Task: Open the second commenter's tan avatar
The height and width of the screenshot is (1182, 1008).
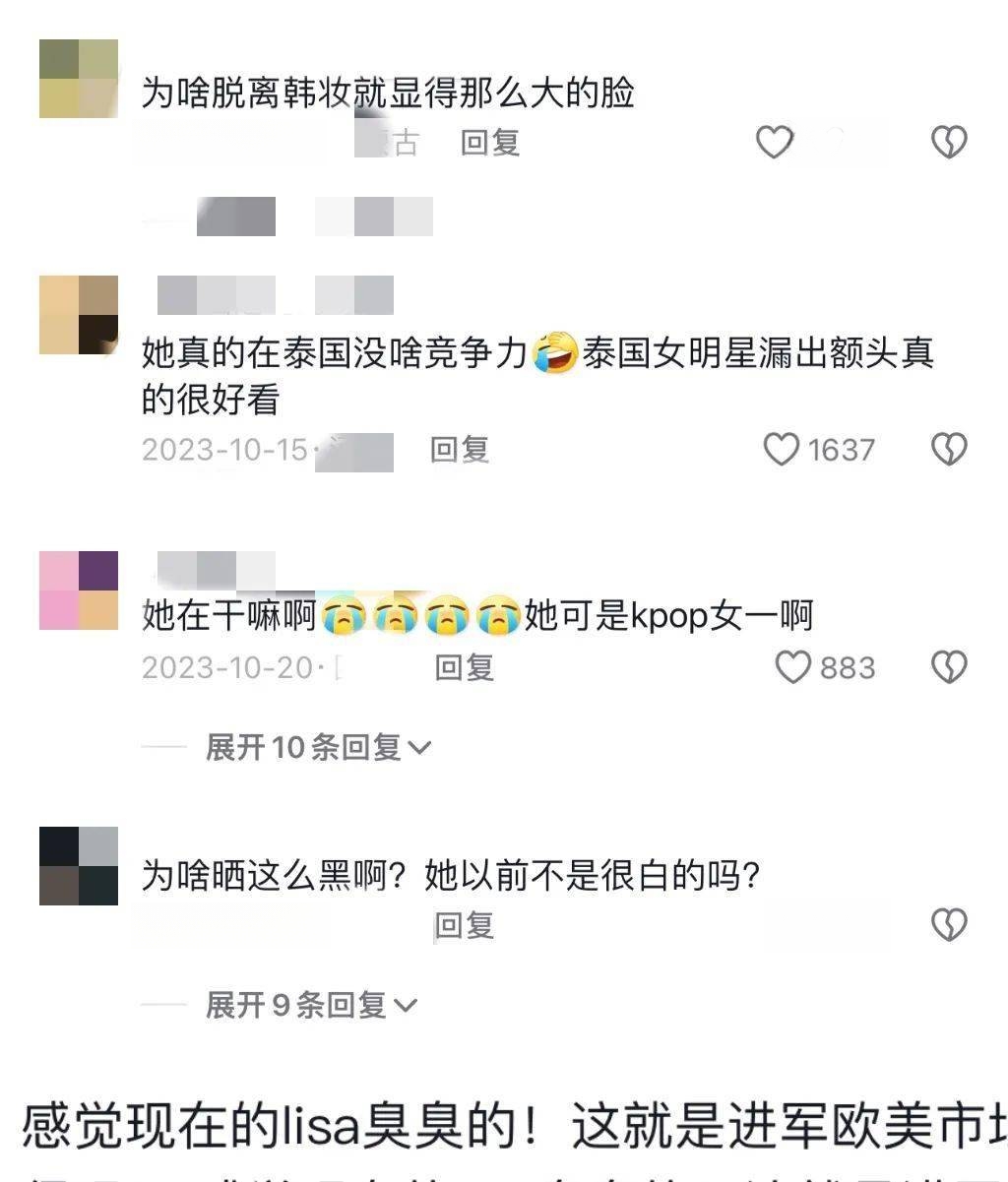Action: click(x=79, y=315)
